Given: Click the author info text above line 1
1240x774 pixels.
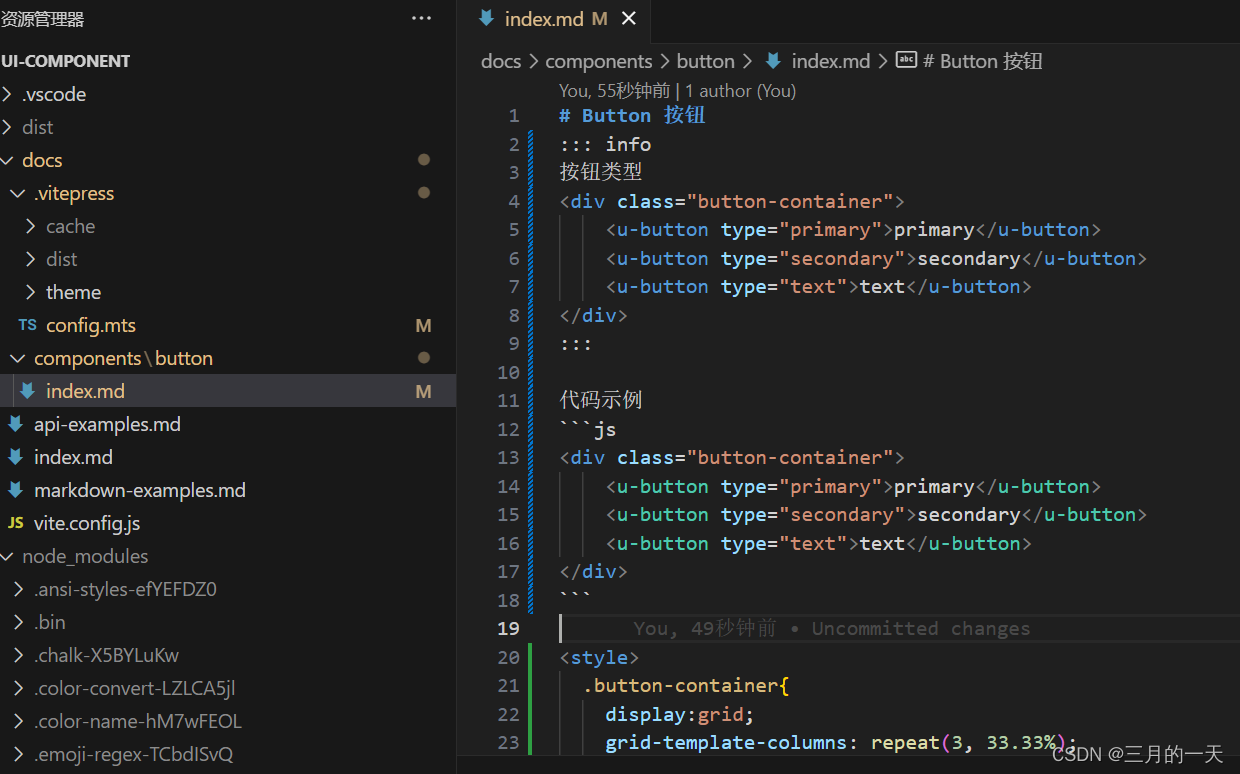Looking at the screenshot, I should click(x=677, y=91).
